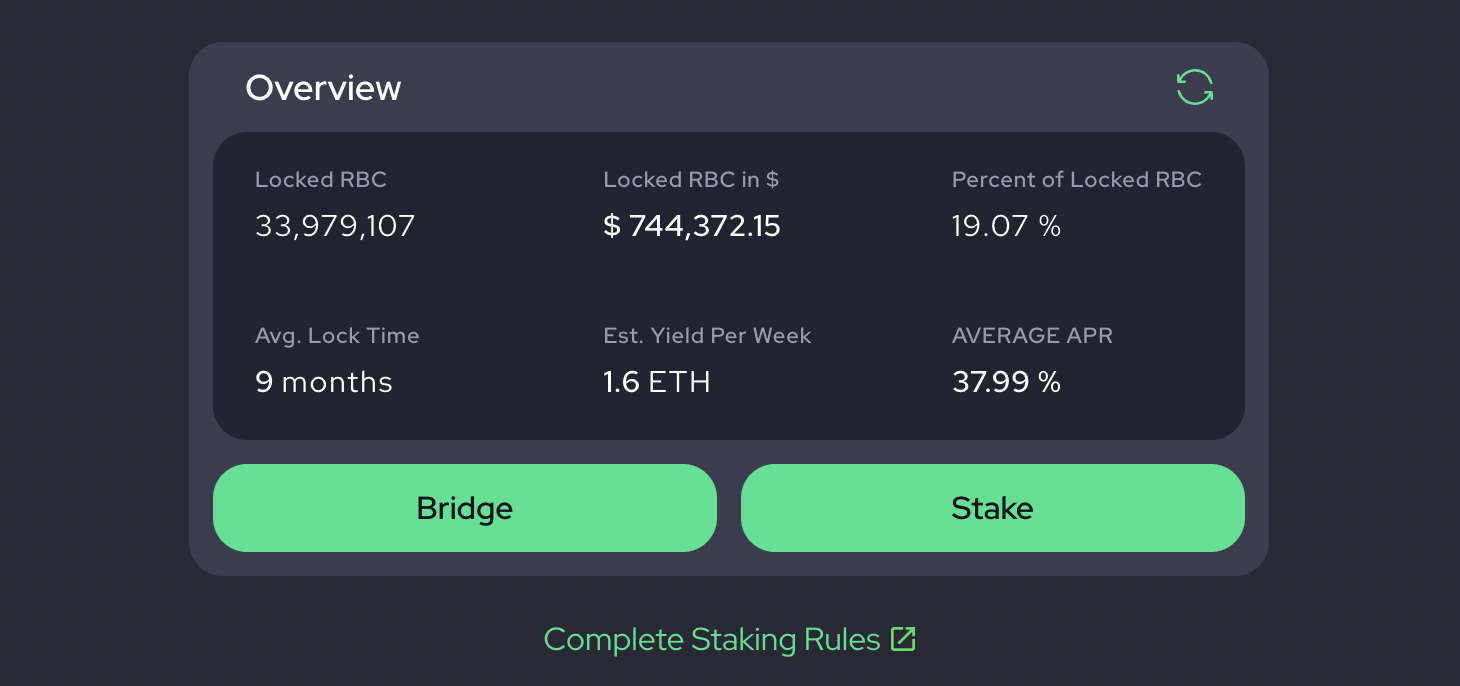Click the $ 744,372.15 locked value
1460x686 pixels.
tap(692, 226)
